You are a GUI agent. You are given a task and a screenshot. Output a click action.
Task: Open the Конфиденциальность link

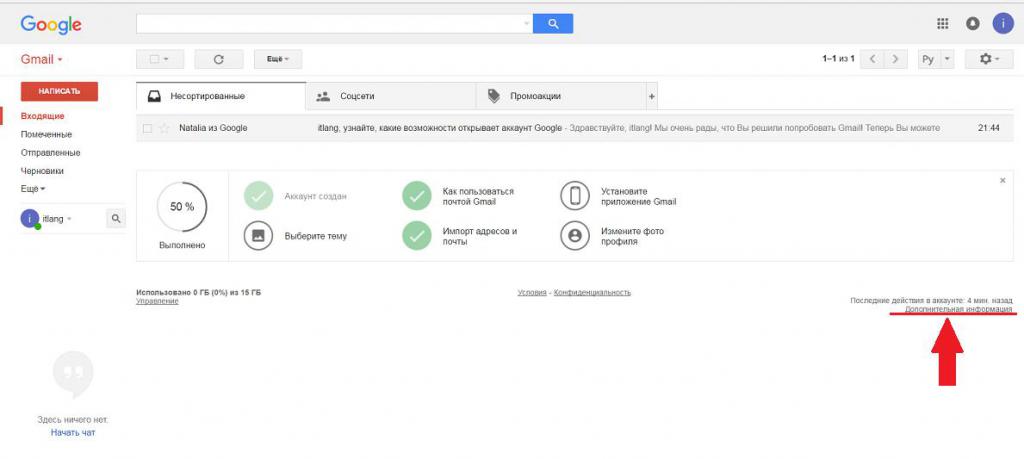[592, 293]
